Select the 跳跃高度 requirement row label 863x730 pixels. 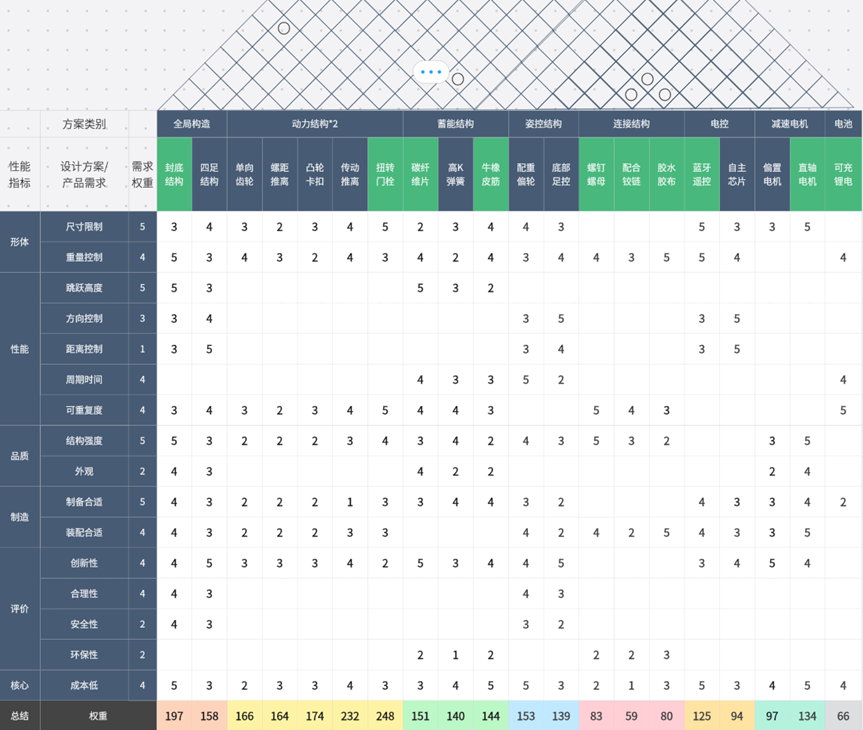click(84, 288)
